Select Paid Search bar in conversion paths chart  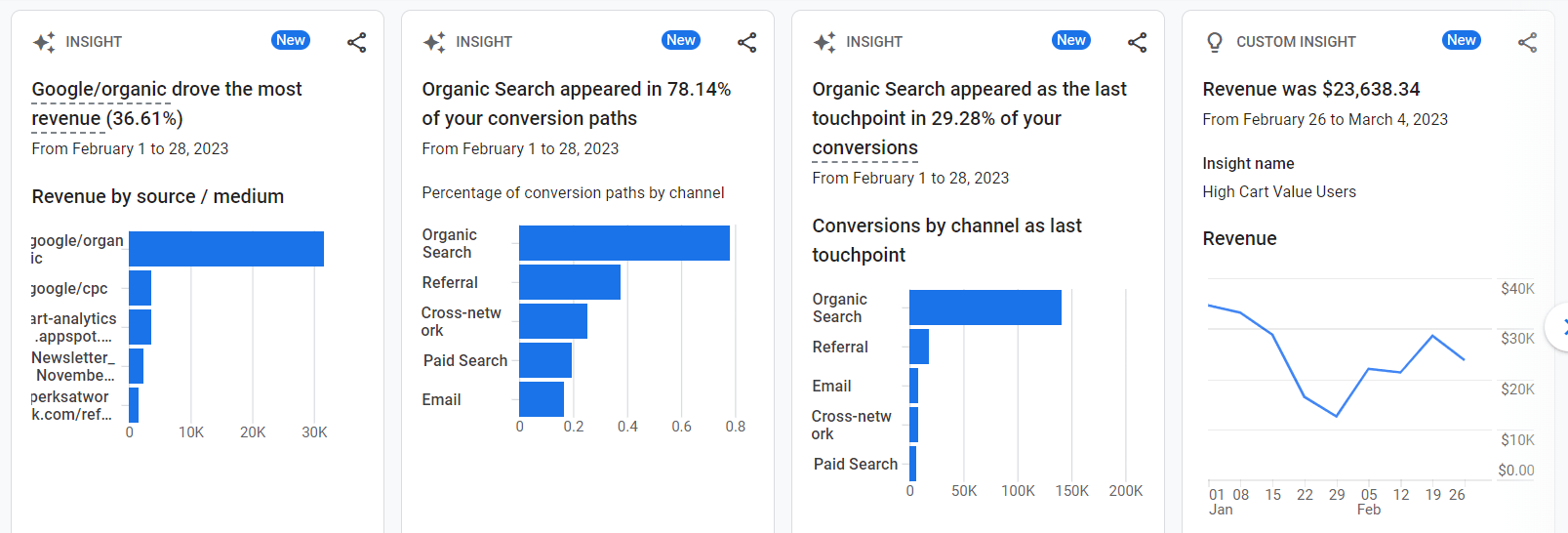(545, 360)
